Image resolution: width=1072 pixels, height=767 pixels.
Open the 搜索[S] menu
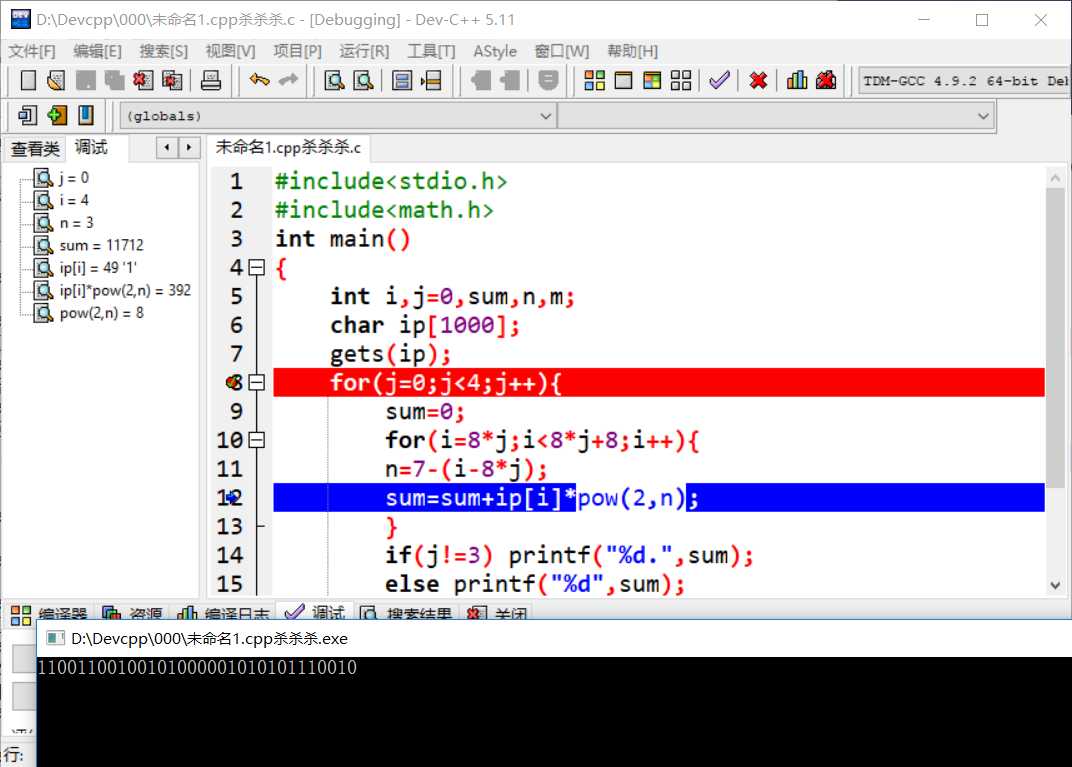163,51
